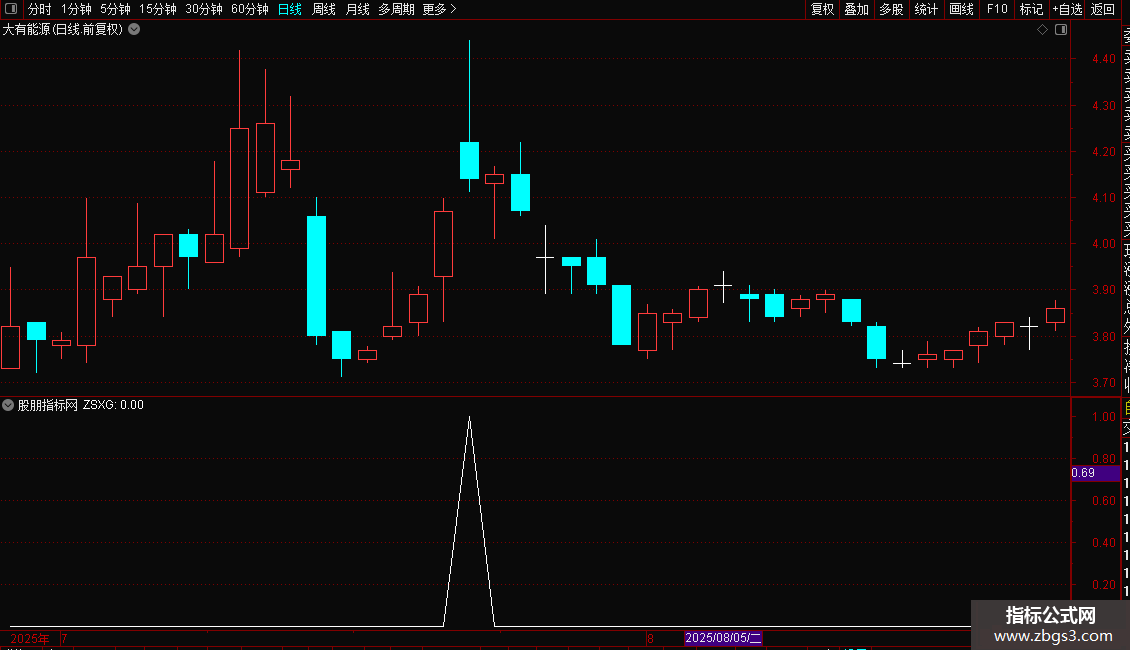1130x650 pixels.
Task: Click the 2025年 label on time axis
Action: click(x=30, y=638)
